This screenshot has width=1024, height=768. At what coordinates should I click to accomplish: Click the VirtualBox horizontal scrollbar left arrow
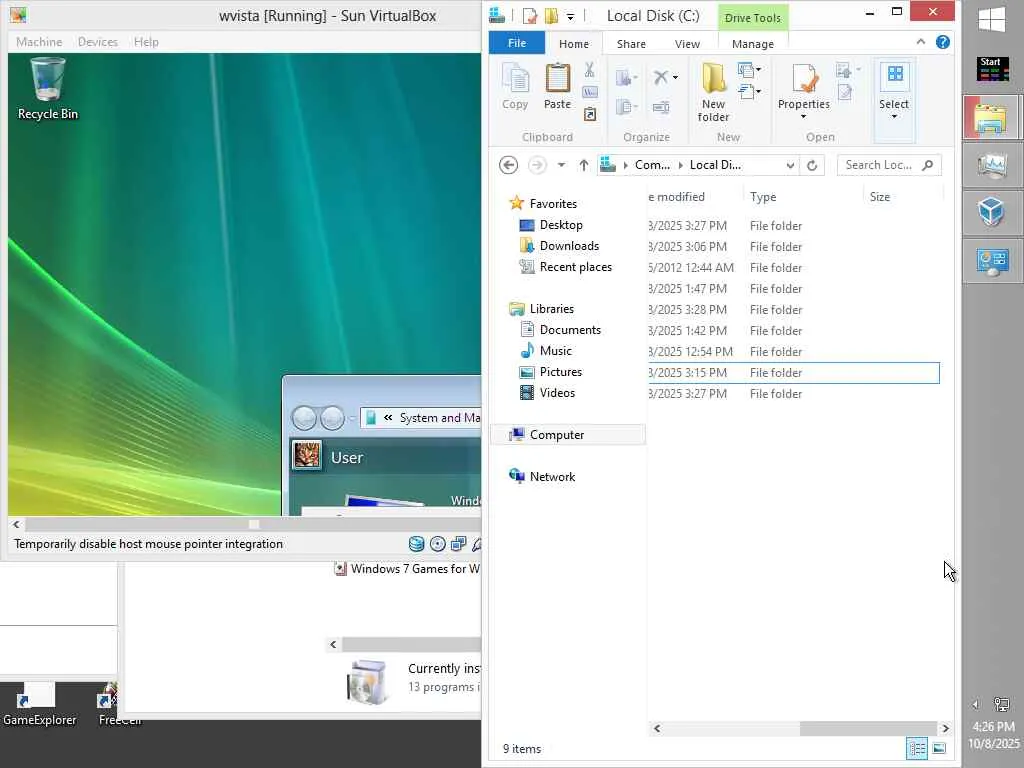click(16, 524)
